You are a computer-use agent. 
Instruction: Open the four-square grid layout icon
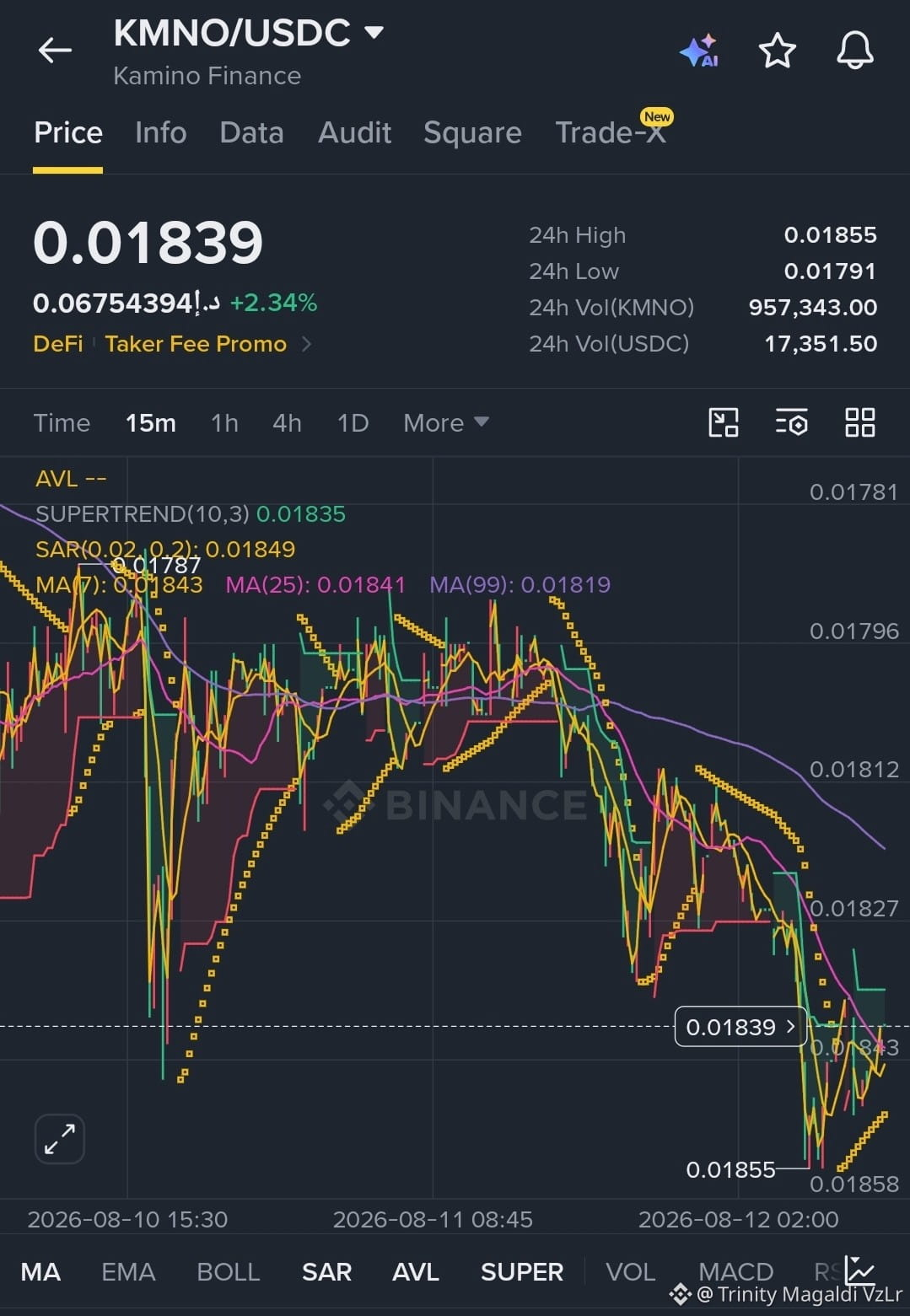point(860,422)
